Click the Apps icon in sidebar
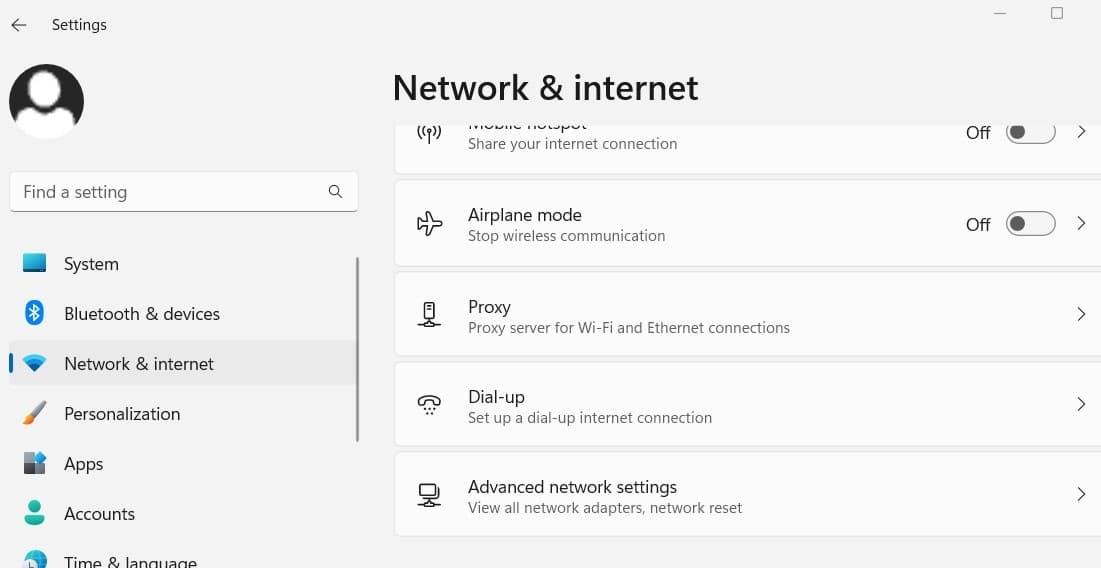This screenshot has height=568, width=1101. click(x=35, y=463)
